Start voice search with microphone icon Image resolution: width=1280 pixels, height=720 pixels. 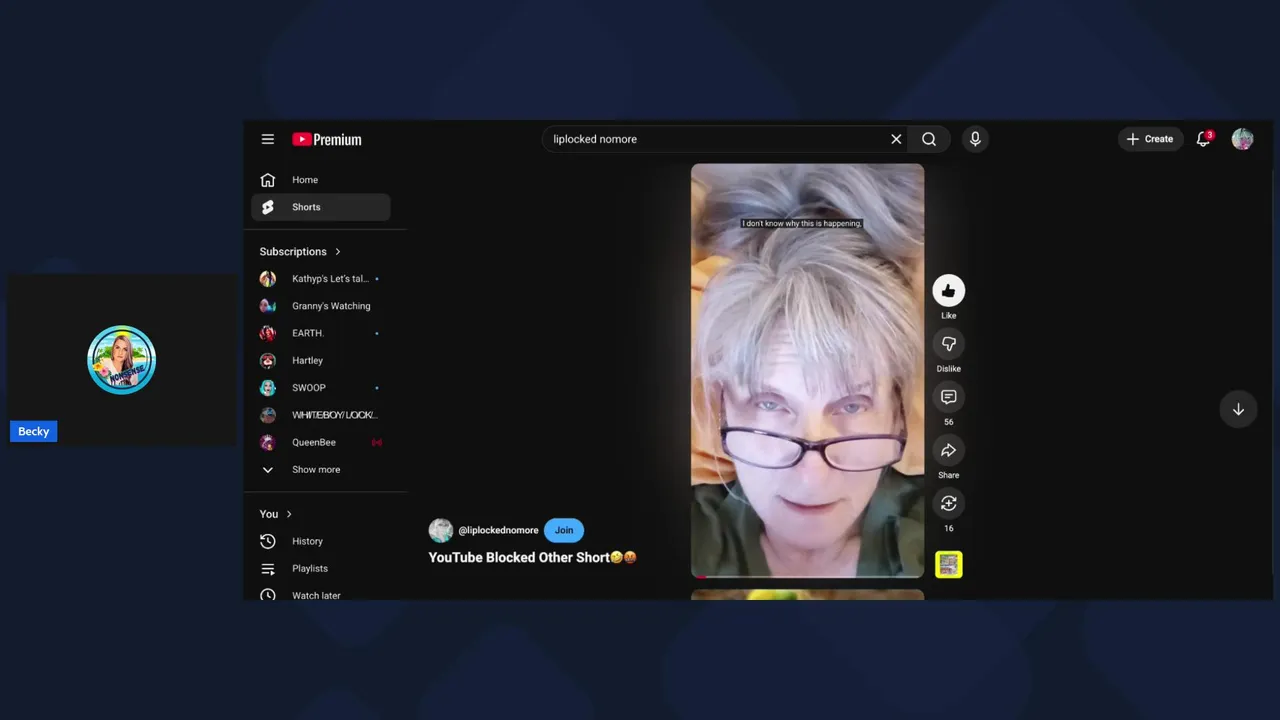click(975, 139)
